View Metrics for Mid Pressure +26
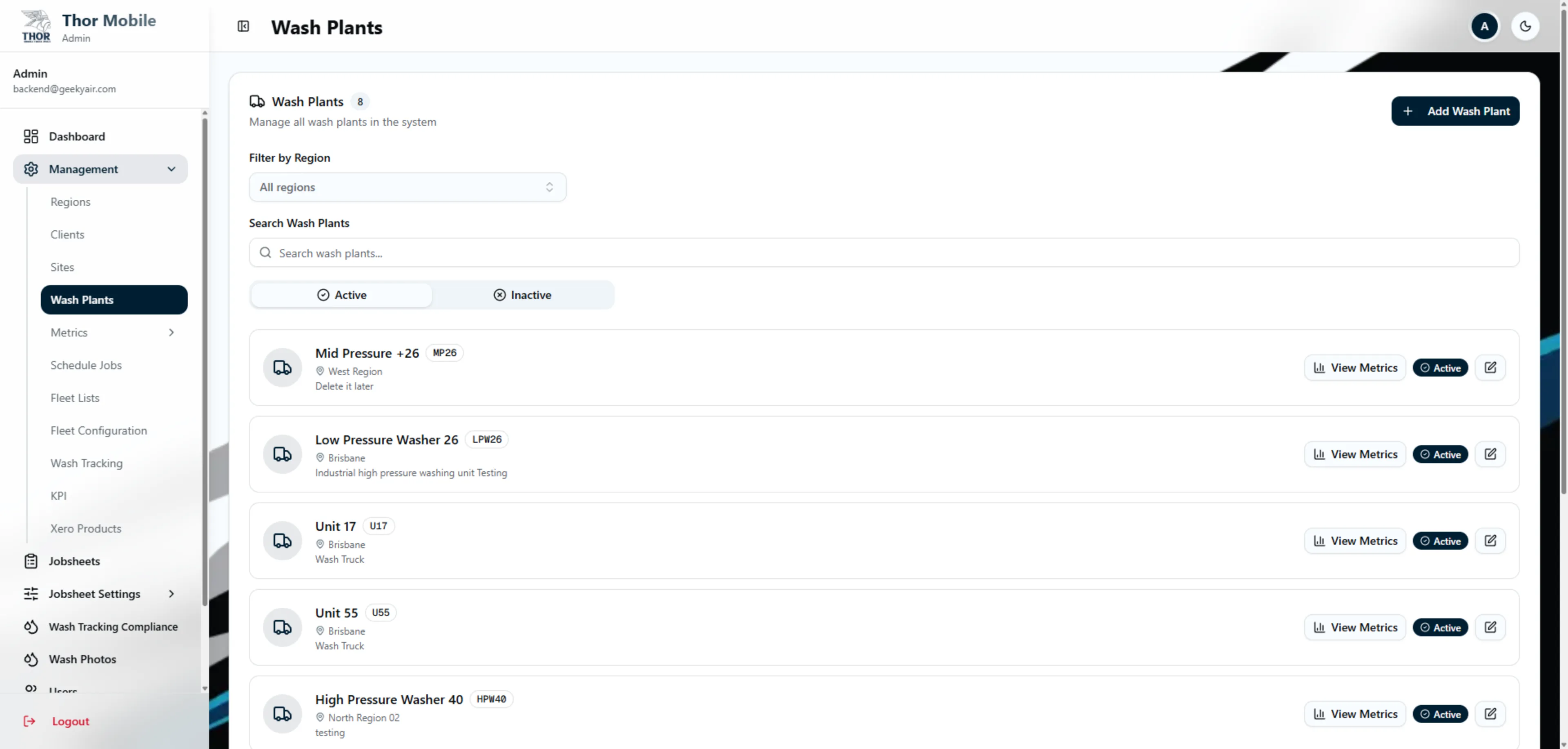The image size is (1568, 749). coord(1355,368)
